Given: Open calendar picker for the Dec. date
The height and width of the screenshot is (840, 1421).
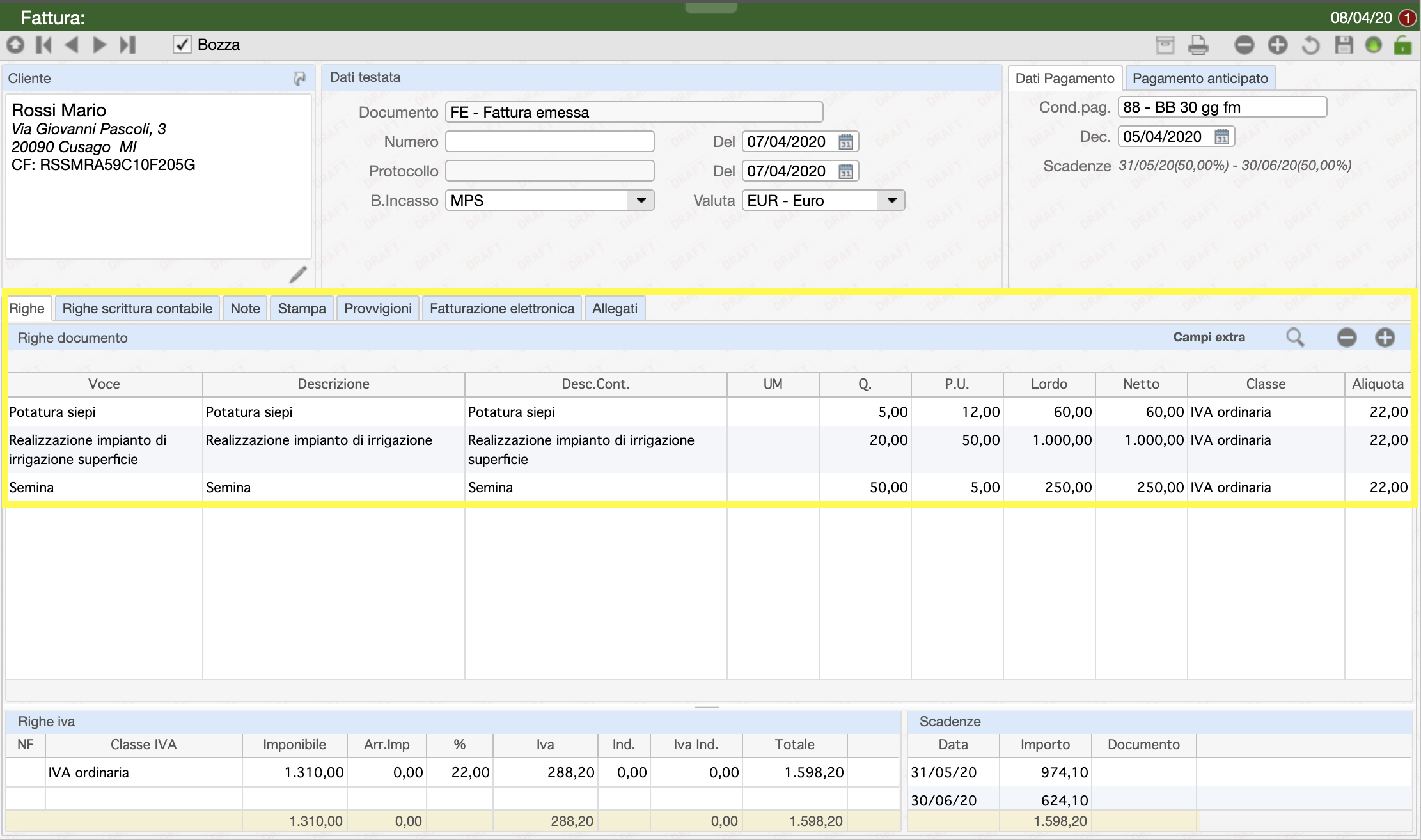Looking at the screenshot, I should 1221,137.
